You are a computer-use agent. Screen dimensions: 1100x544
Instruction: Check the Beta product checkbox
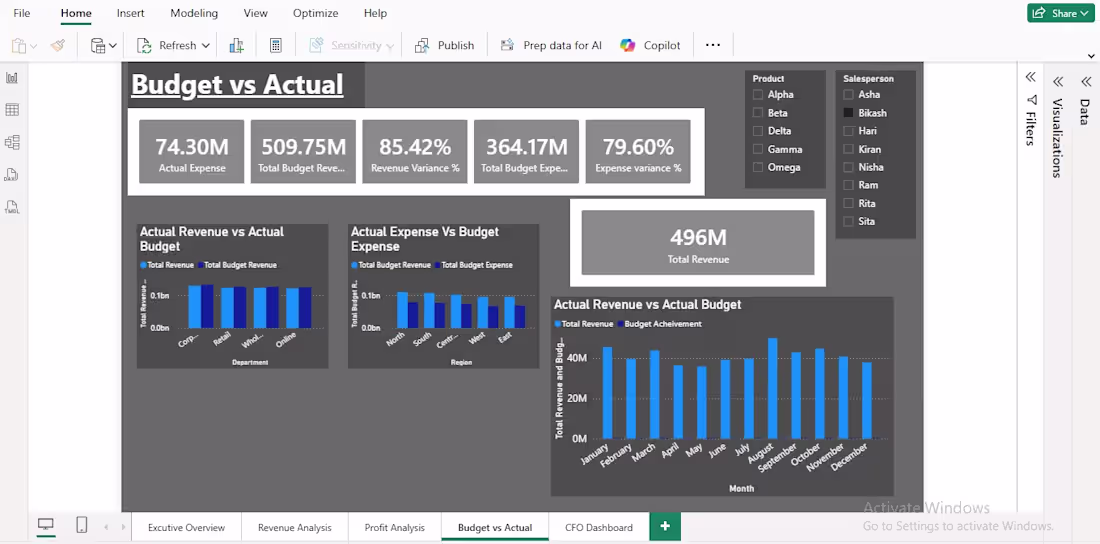coord(758,113)
